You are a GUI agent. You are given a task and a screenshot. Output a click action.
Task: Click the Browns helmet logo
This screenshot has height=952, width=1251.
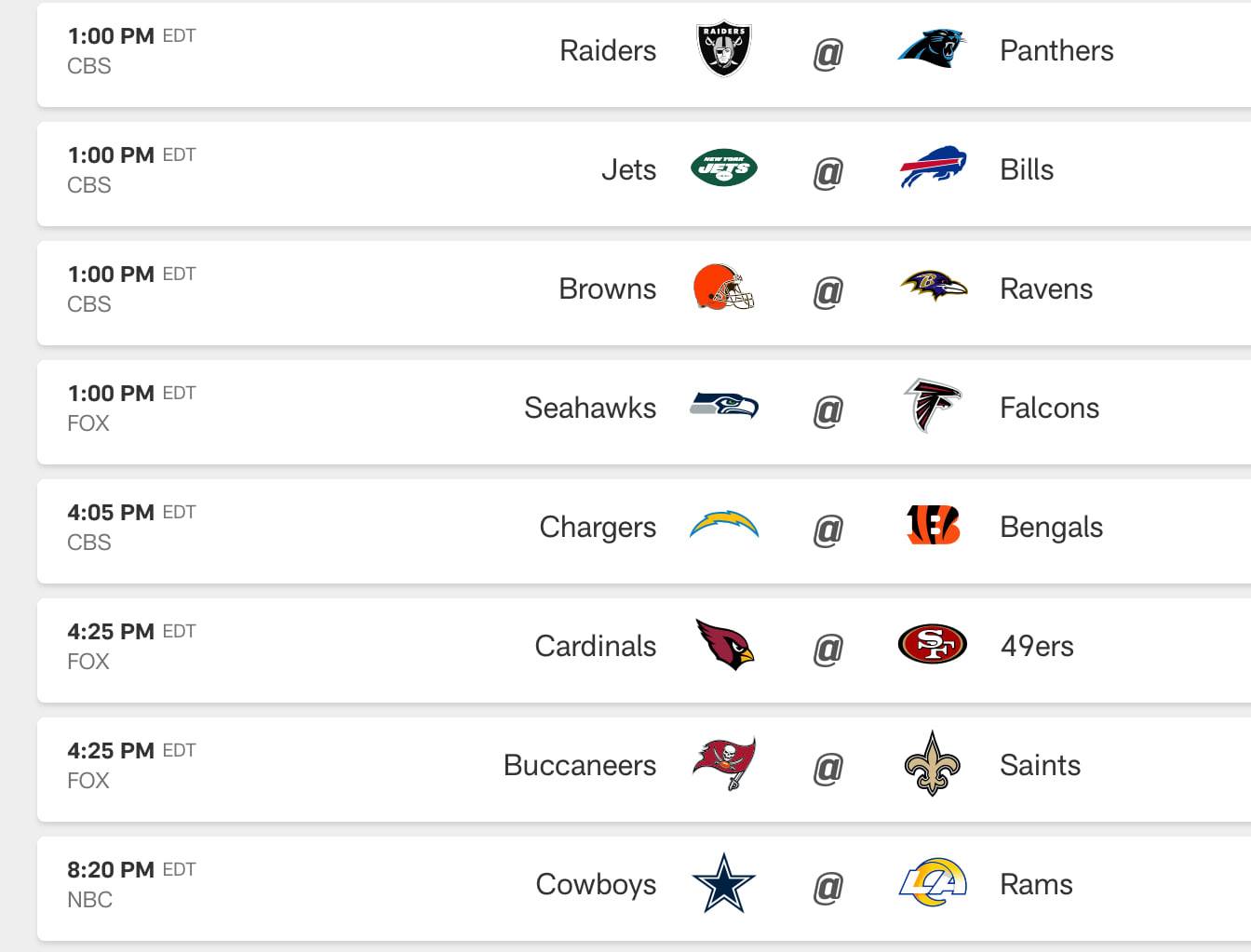click(724, 288)
